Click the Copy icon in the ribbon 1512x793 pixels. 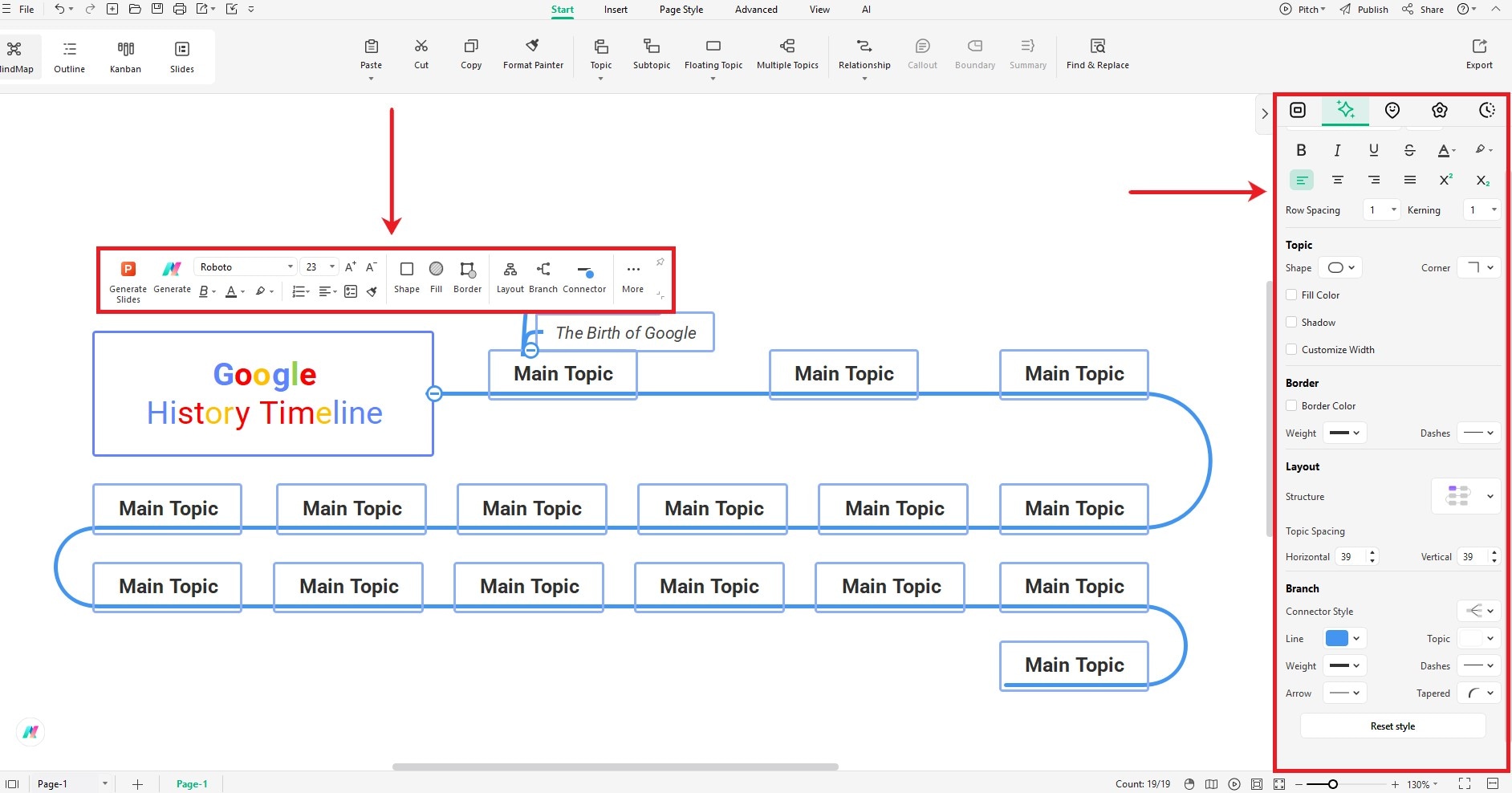click(x=471, y=47)
